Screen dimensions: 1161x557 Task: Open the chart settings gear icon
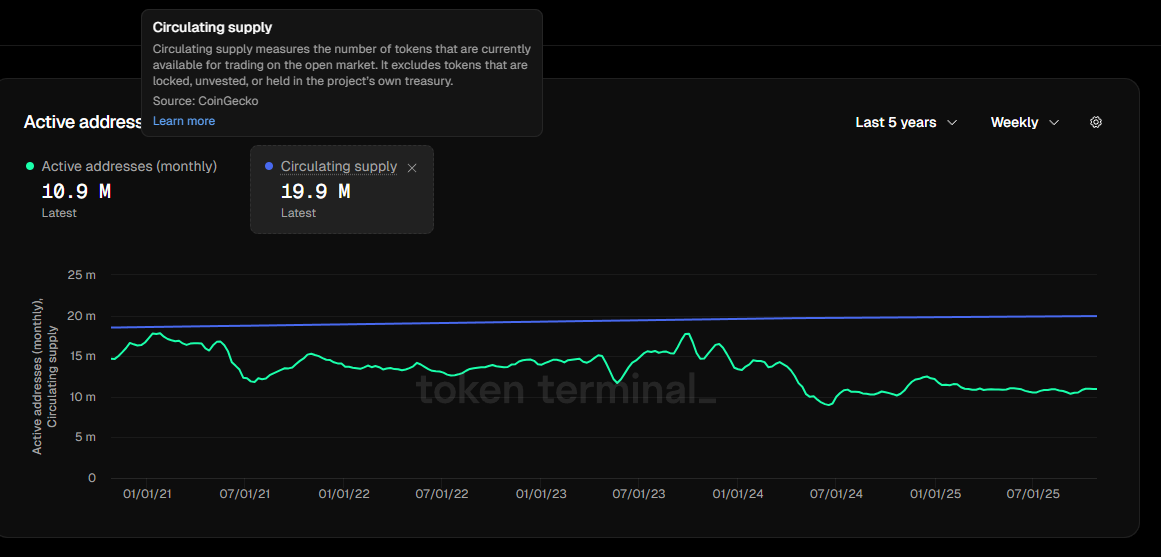tap(1095, 122)
